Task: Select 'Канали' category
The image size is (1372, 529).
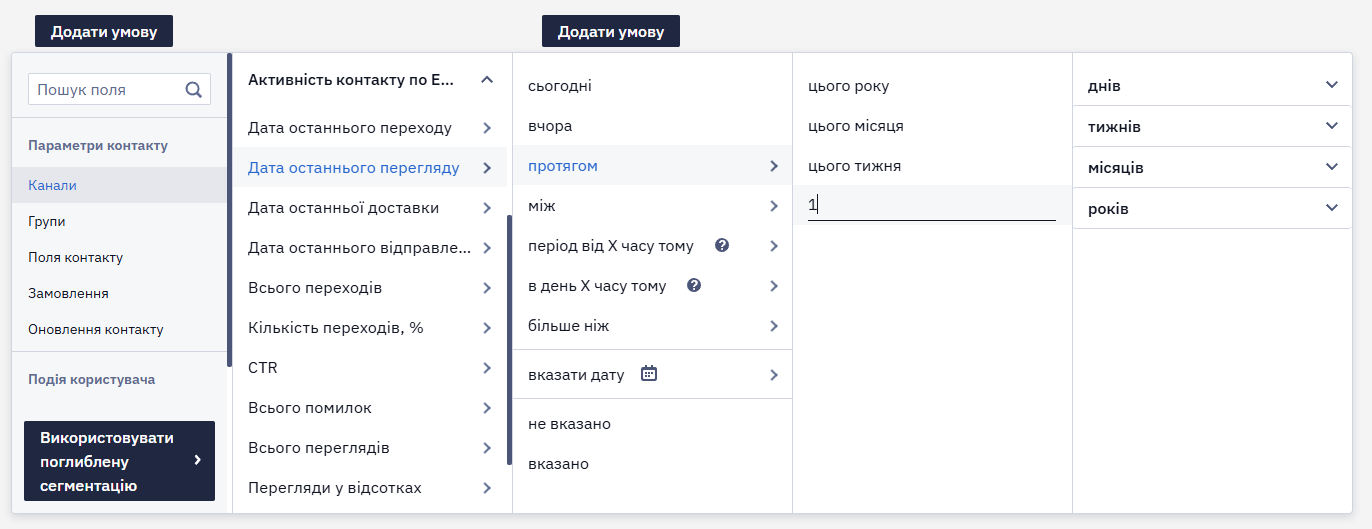Action: pos(120,185)
